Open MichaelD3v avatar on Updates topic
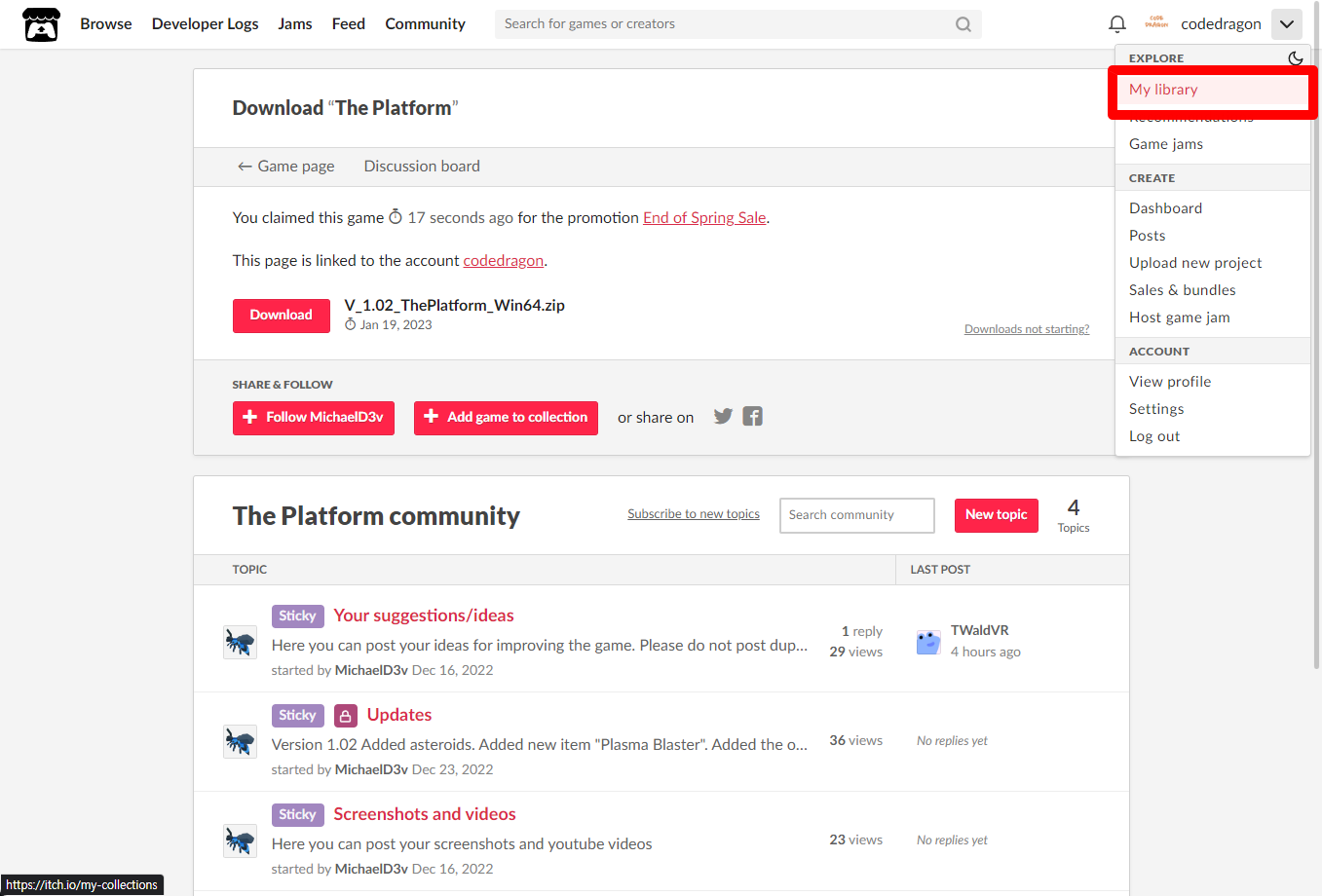Image resolution: width=1322 pixels, height=896 pixels. (x=240, y=742)
